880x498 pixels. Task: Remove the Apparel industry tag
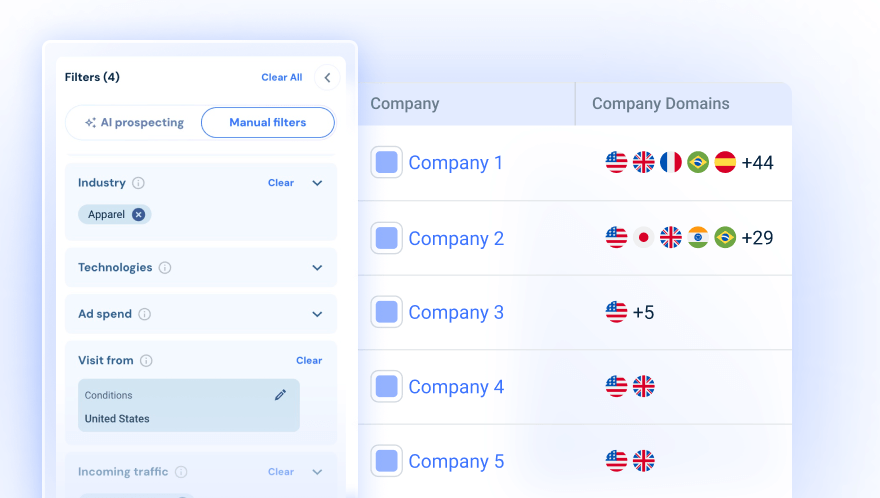tap(139, 214)
